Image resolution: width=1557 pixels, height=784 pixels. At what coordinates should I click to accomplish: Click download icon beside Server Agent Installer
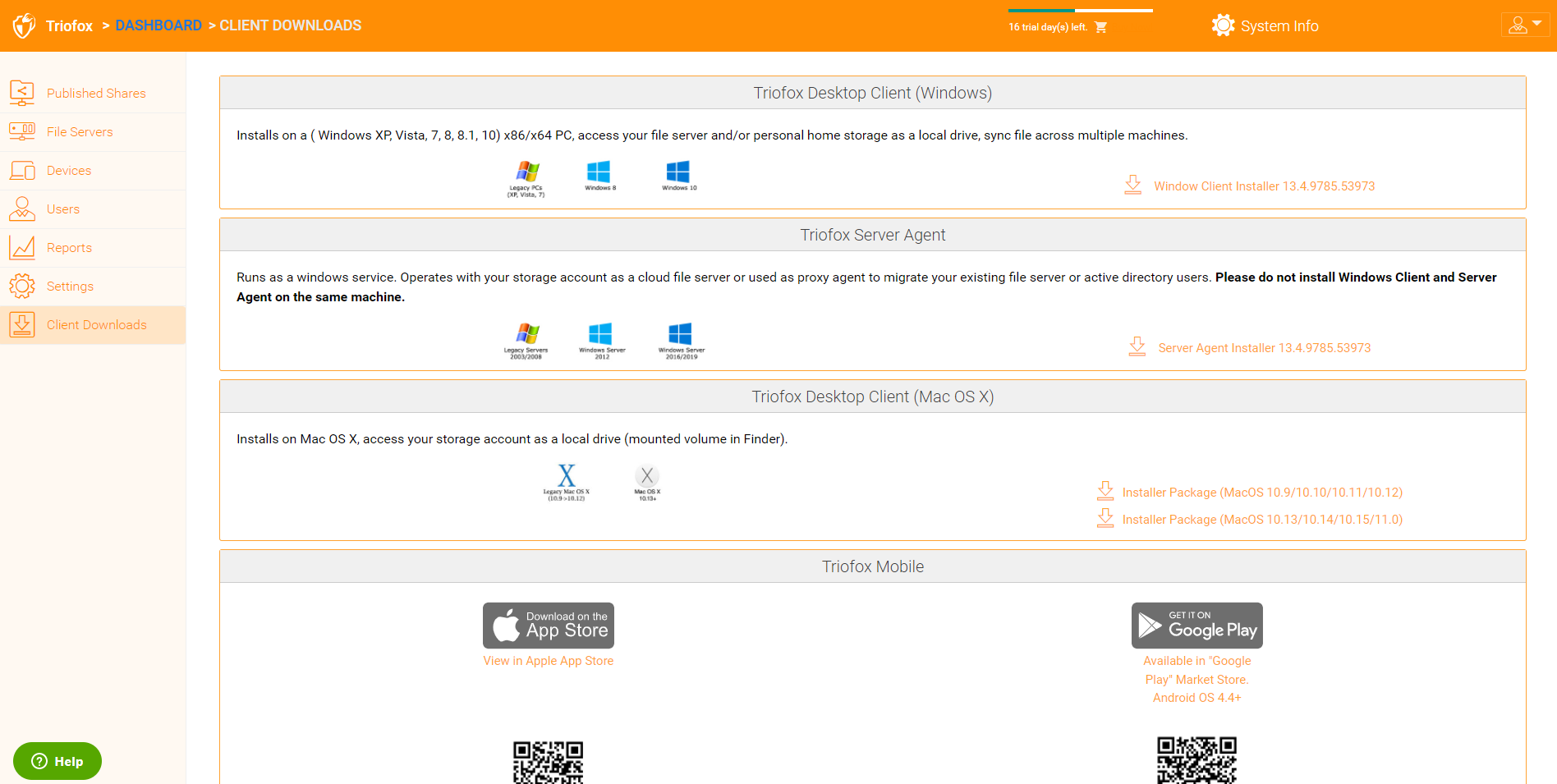pos(1137,346)
